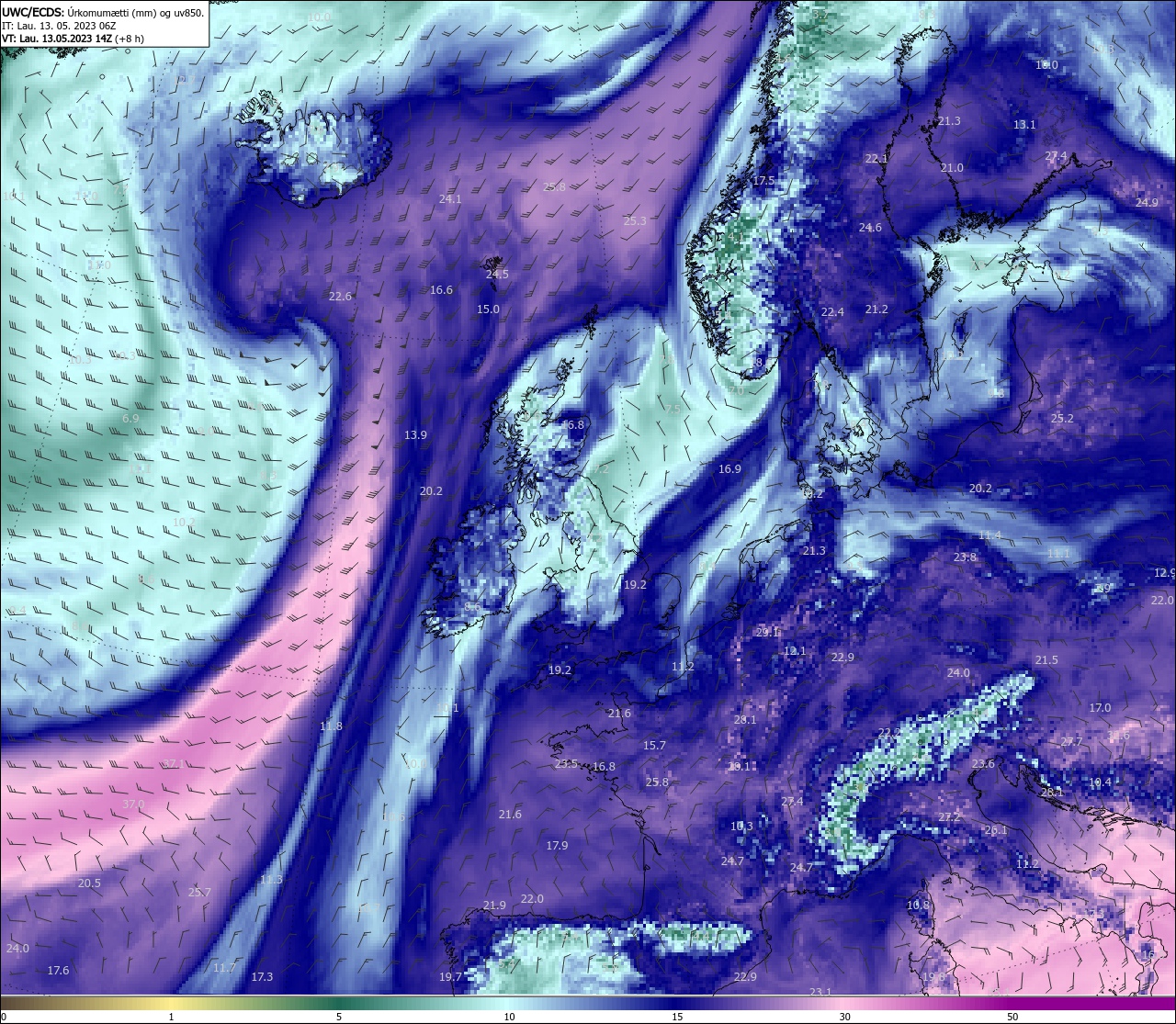Viewport: 1176px width, 1024px height.
Task: Click the 17.3 value at the bottom edge
Action: (x=262, y=977)
